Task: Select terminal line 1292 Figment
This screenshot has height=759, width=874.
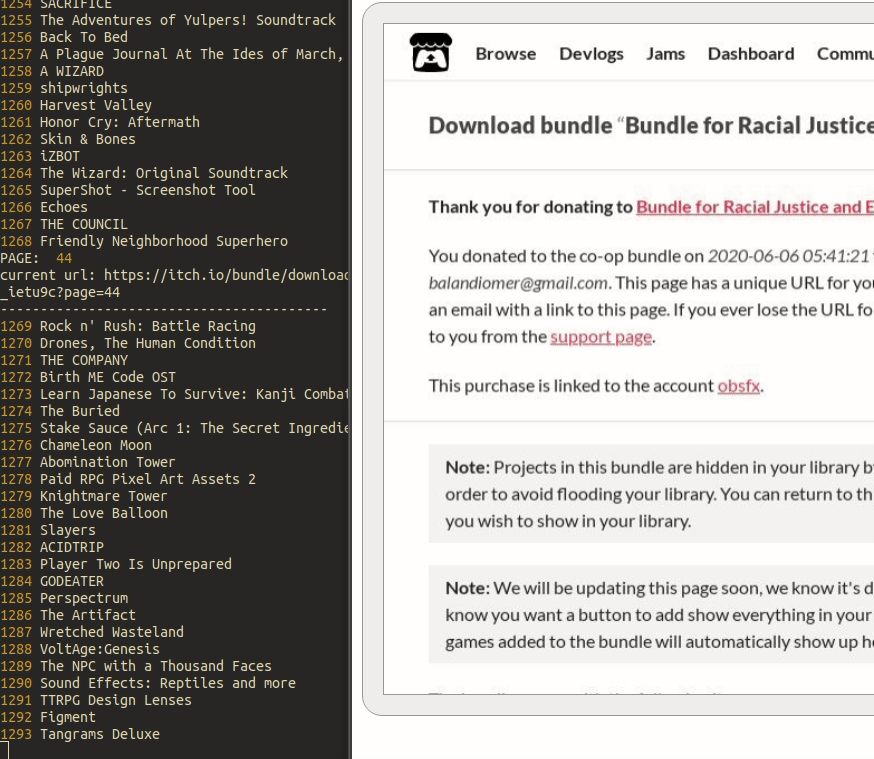Action: coord(48,717)
